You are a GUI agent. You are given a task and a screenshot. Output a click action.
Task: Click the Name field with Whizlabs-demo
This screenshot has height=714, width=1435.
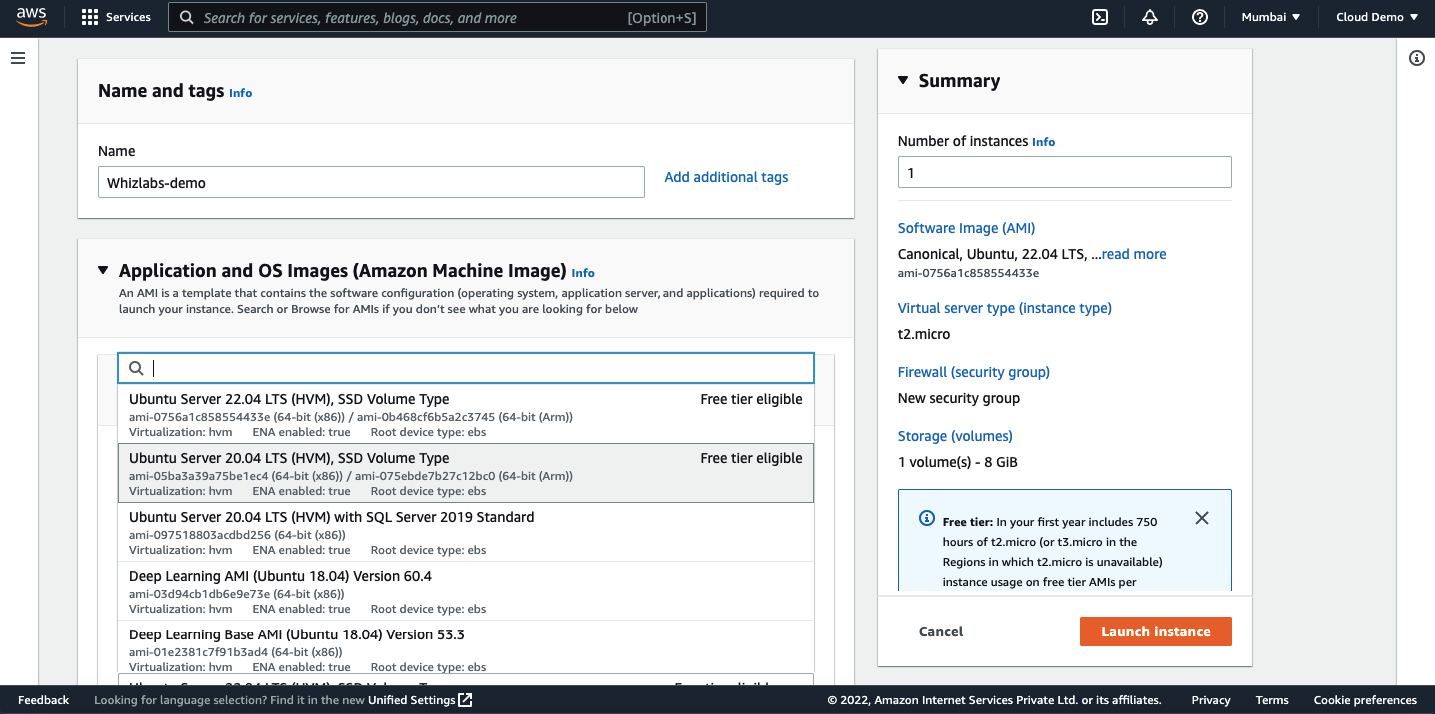[371, 182]
